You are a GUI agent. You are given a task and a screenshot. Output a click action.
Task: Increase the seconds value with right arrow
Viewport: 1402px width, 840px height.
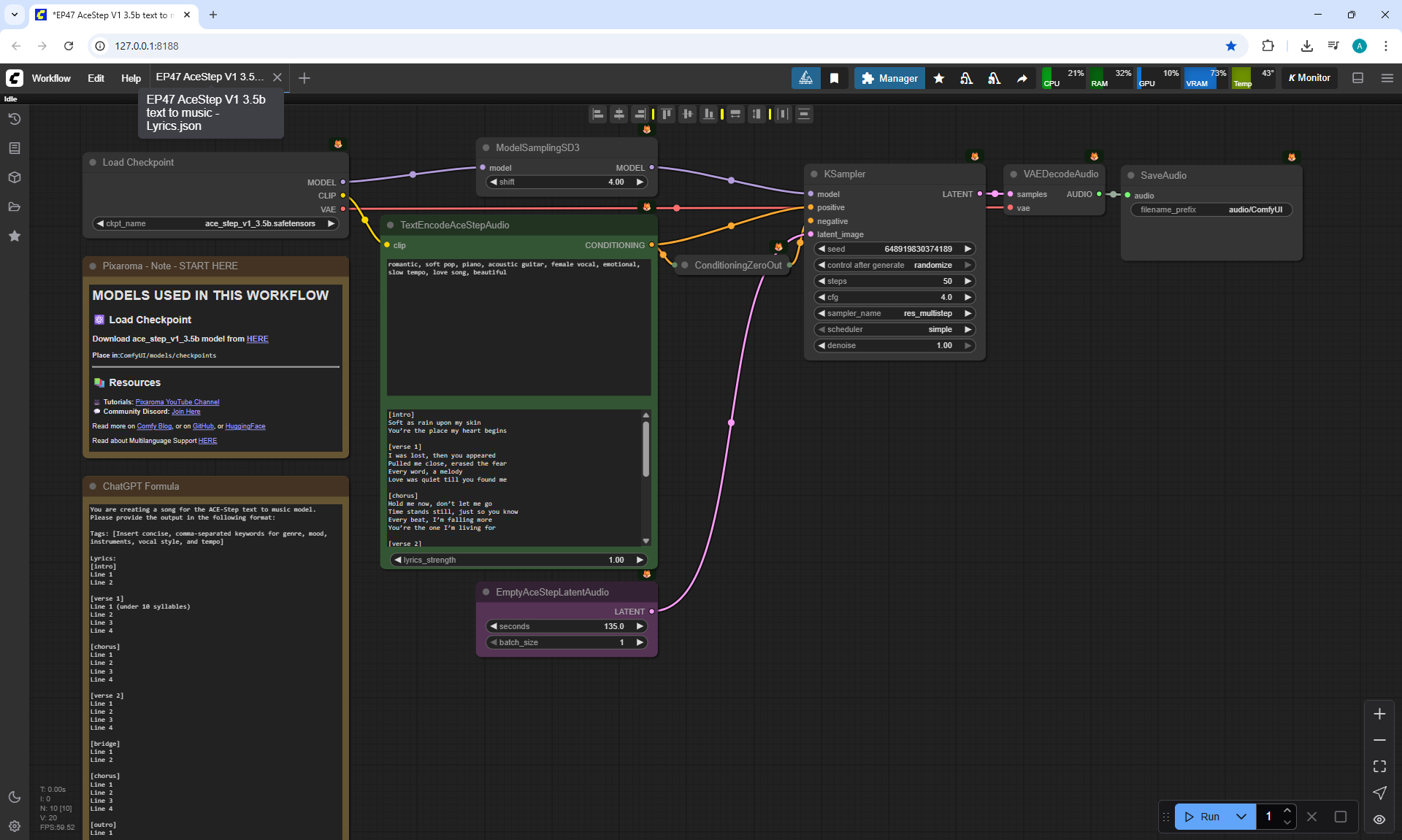(640, 626)
